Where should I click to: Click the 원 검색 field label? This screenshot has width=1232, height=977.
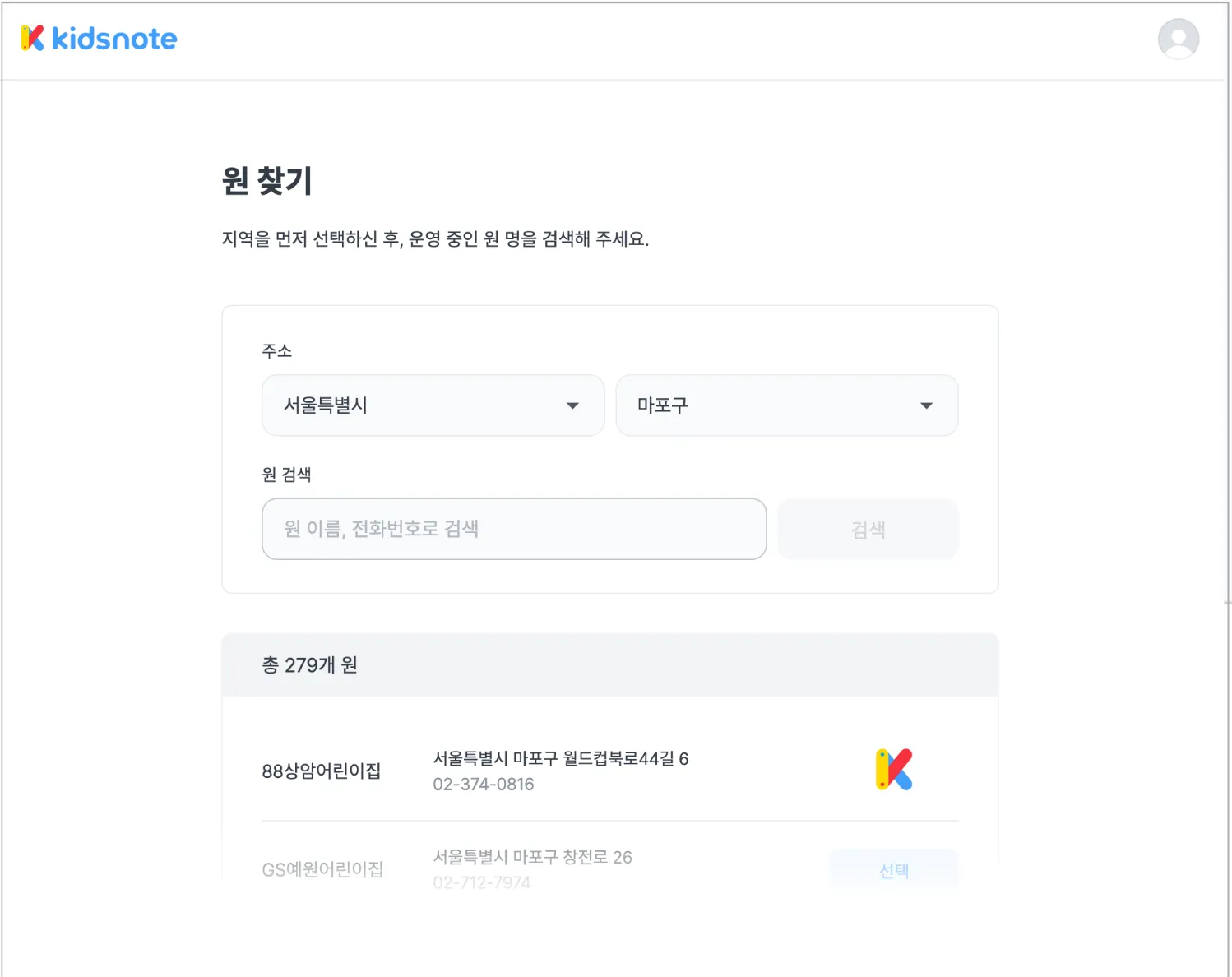coord(286,475)
